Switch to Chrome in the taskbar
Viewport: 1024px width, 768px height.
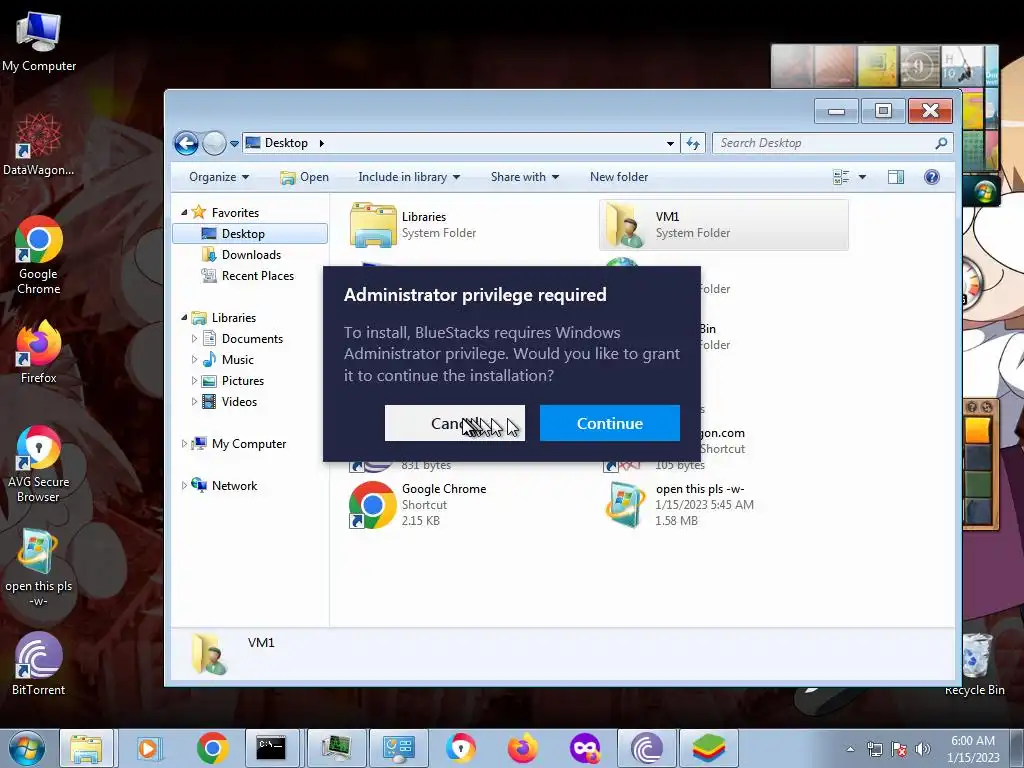pyautogui.click(x=212, y=748)
